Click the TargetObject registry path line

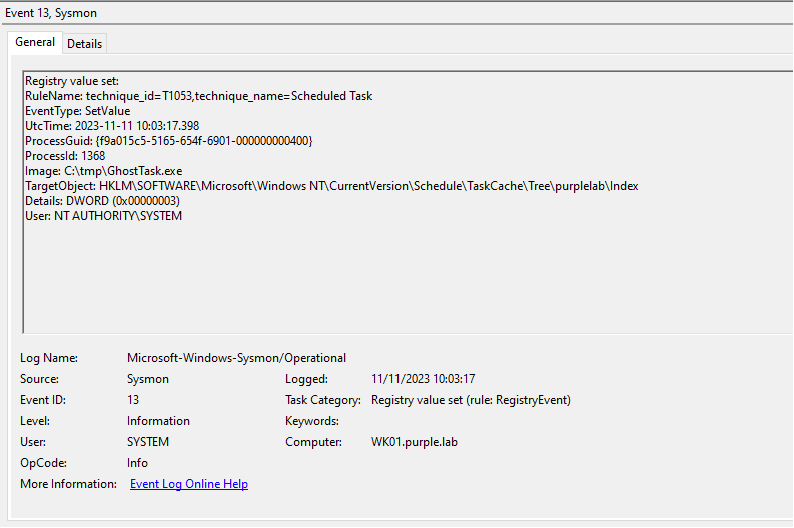pyautogui.click(x=331, y=186)
